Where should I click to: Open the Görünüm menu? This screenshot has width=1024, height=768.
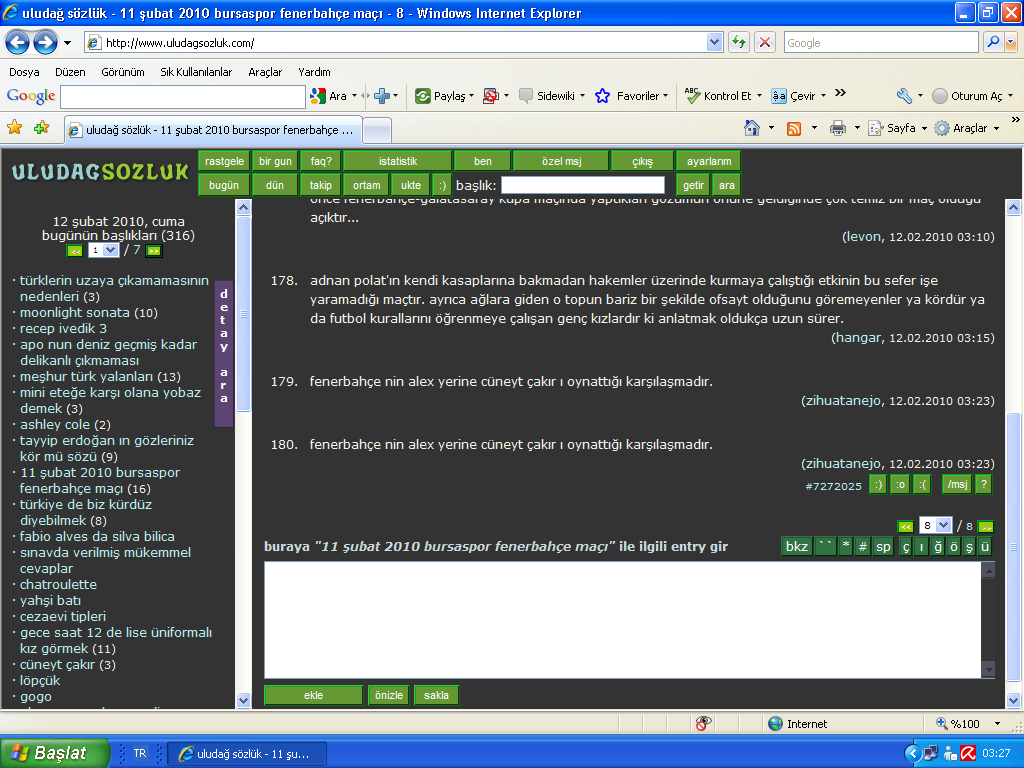123,72
